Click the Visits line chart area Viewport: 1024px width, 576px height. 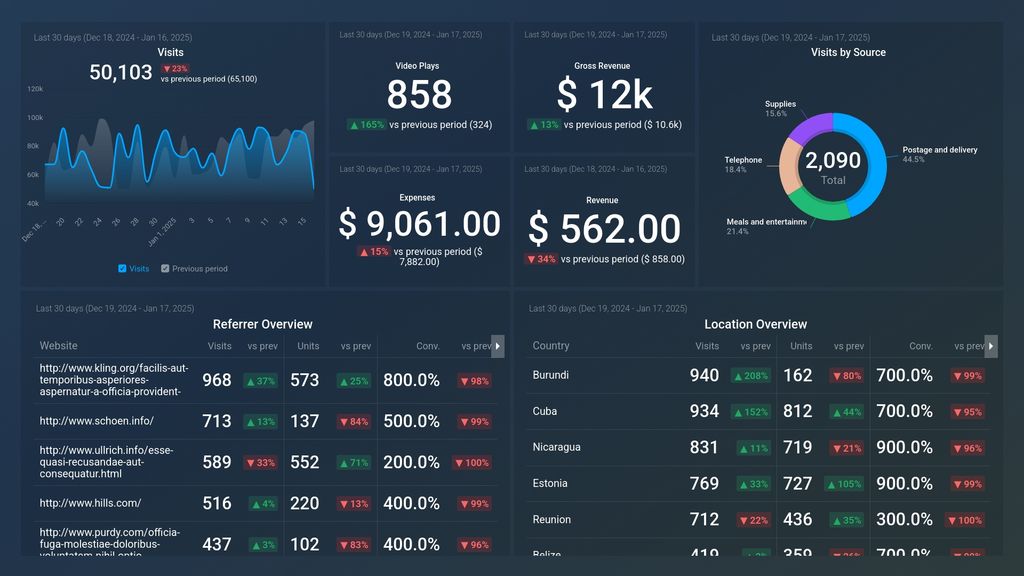click(x=179, y=160)
